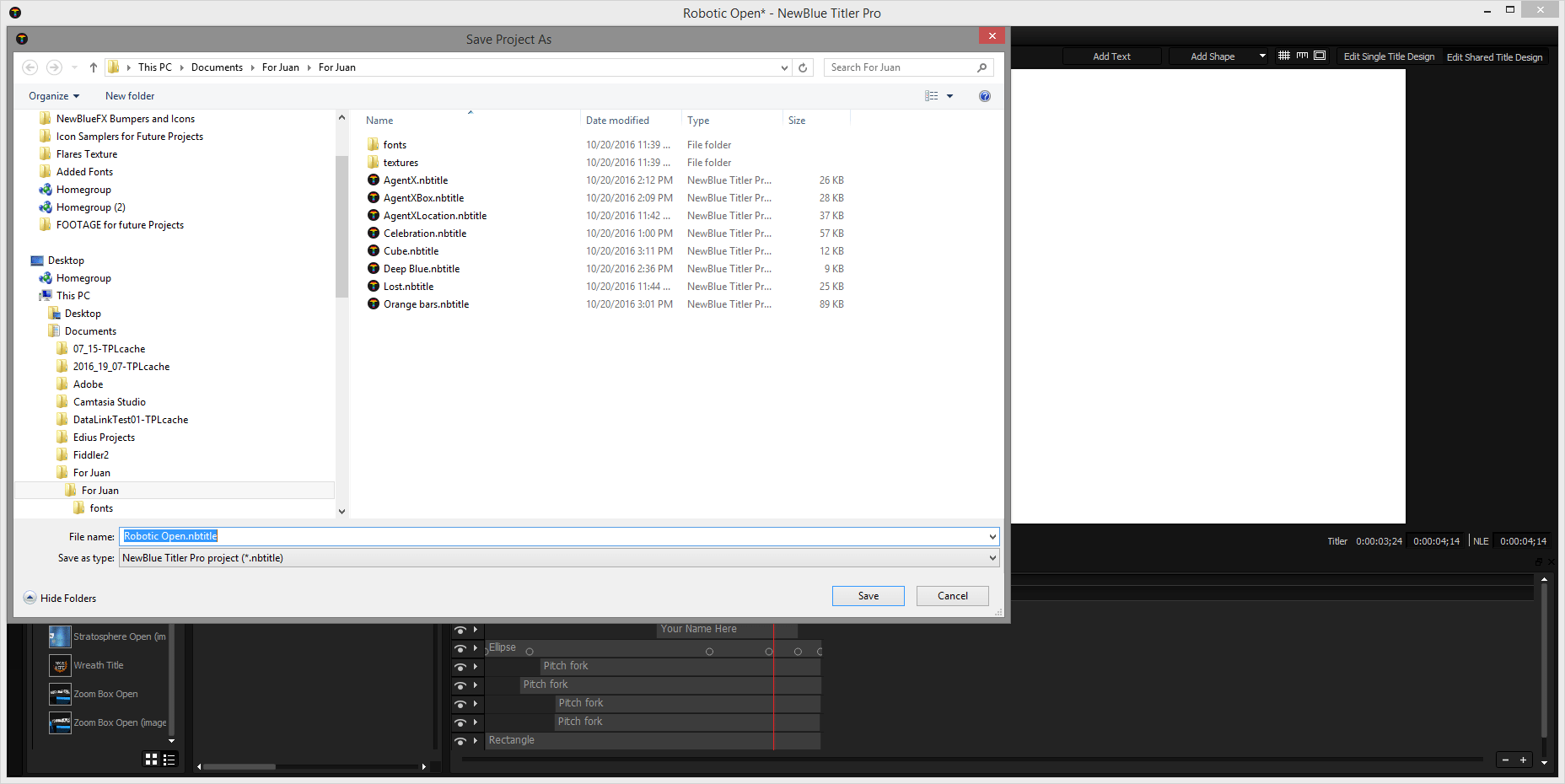Screen dimensions: 1565x784
Task: Select Deep Blue.nbtitle in the file list
Action: point(422,268)
